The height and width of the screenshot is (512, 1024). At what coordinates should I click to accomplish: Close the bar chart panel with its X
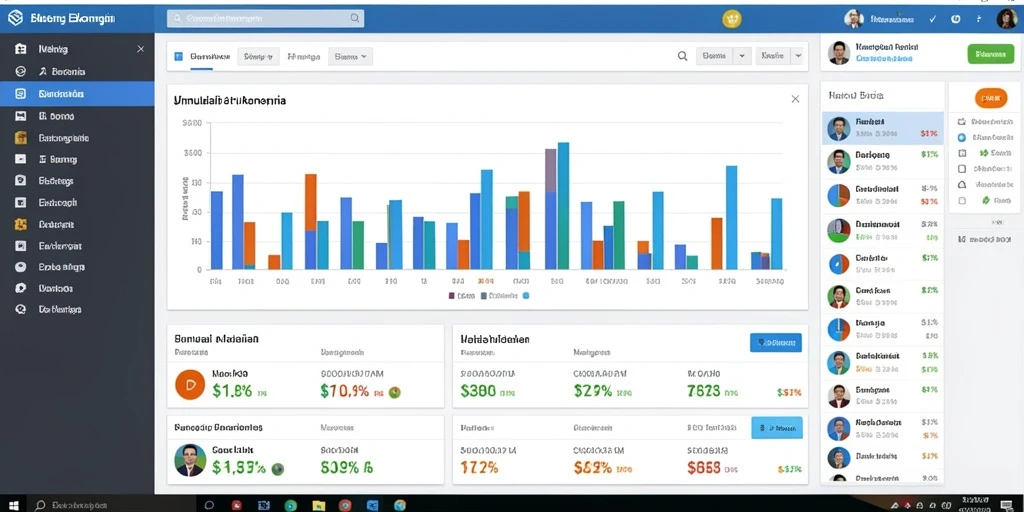[795, 99]
